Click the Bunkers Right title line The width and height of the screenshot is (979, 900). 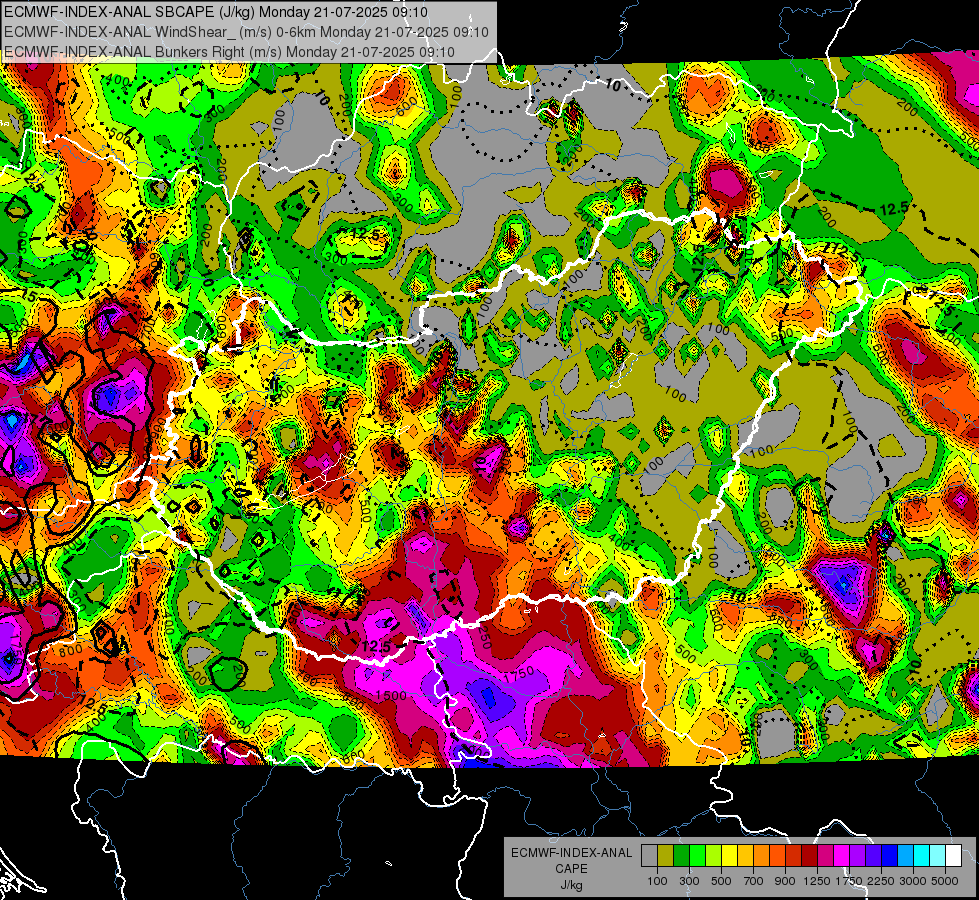click(229, 52)
